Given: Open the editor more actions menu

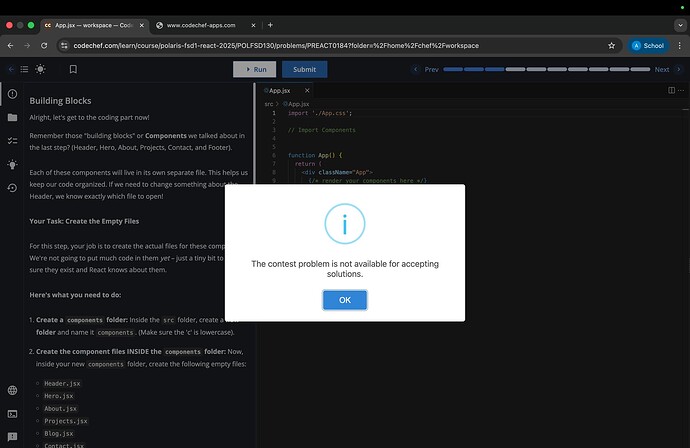Looking at the screenshot, I should coord(681,90).
